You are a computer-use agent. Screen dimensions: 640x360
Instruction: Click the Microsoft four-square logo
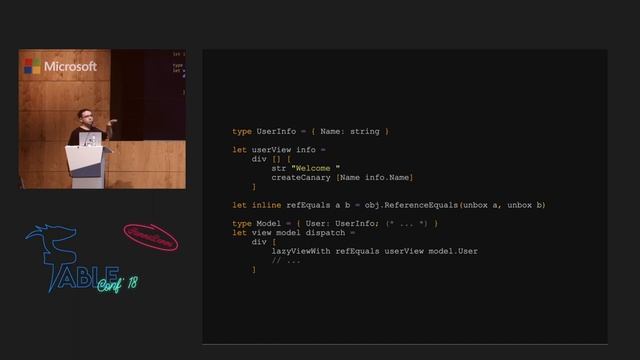[32, 66]
